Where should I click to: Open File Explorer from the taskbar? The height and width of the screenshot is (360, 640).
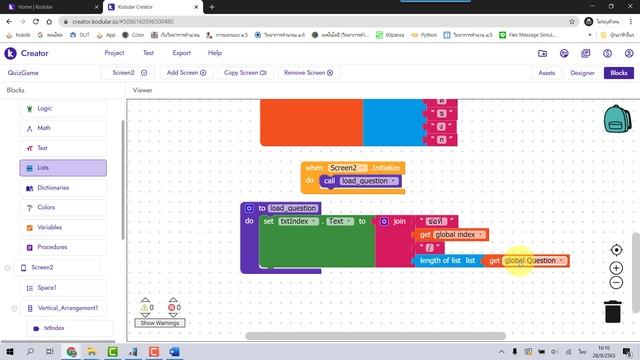92,351
